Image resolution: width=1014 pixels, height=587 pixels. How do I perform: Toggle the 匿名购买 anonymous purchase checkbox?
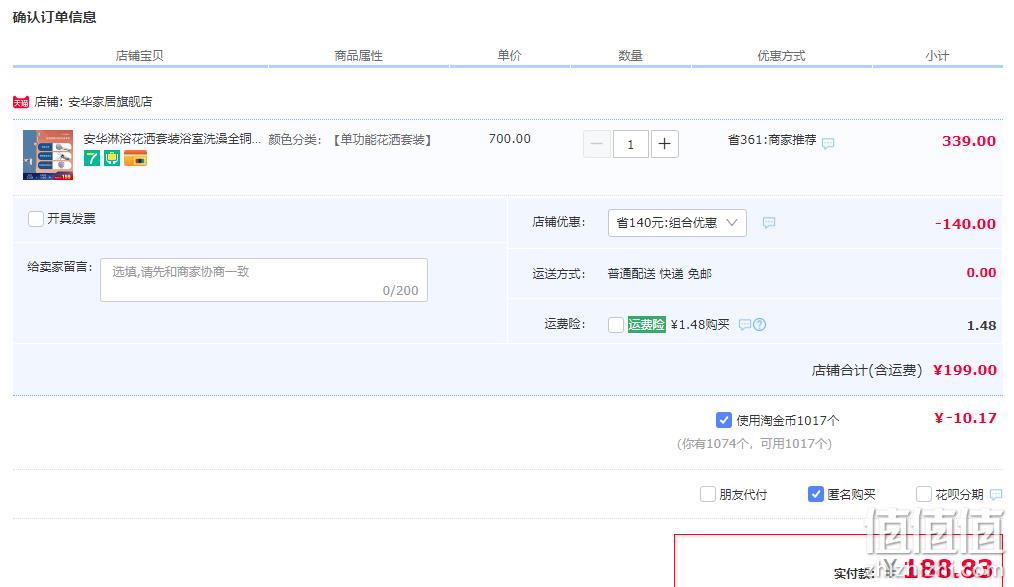pyautogui.click(x=815, y=495)
